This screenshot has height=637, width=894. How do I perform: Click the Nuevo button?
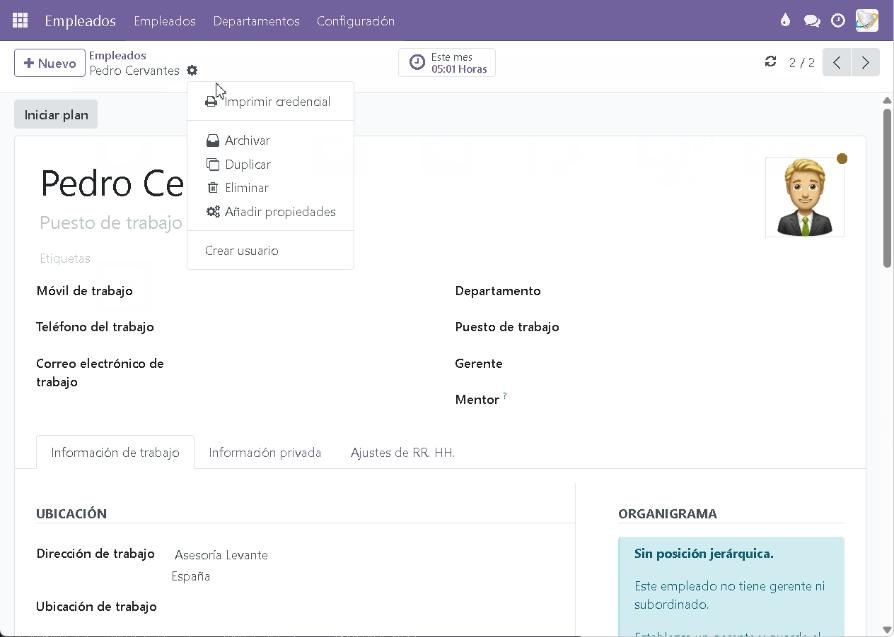[49, 63]
